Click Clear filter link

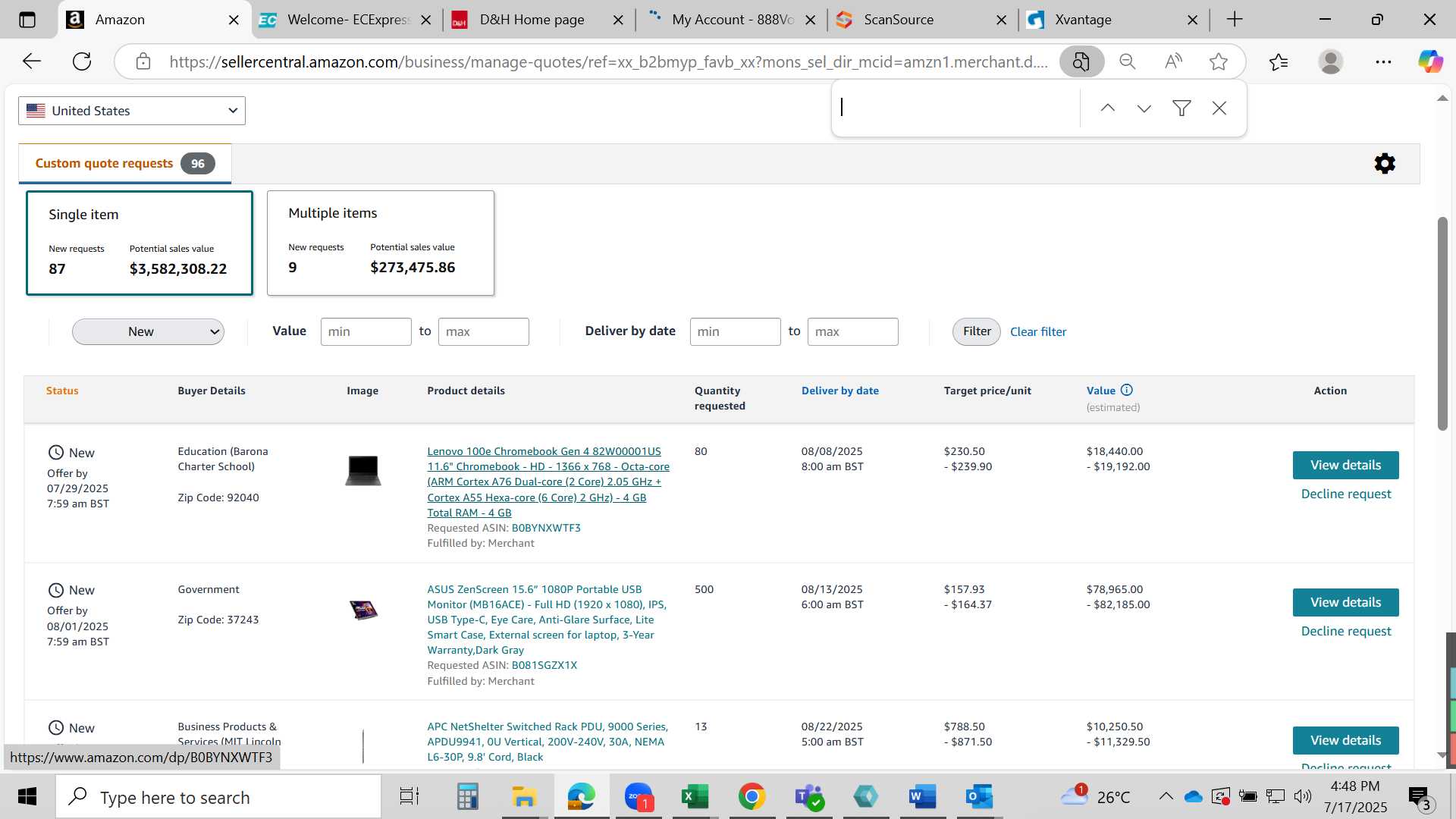coord(1038,331)
